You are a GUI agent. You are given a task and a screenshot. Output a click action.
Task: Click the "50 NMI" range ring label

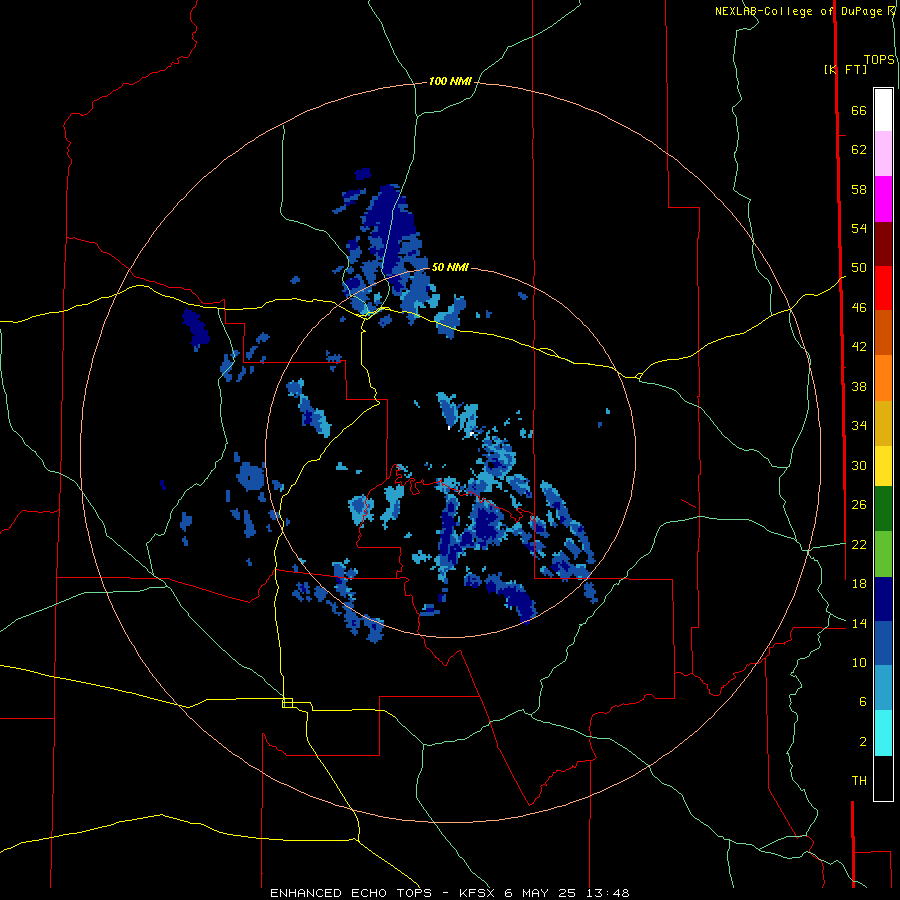pos(450,267)
